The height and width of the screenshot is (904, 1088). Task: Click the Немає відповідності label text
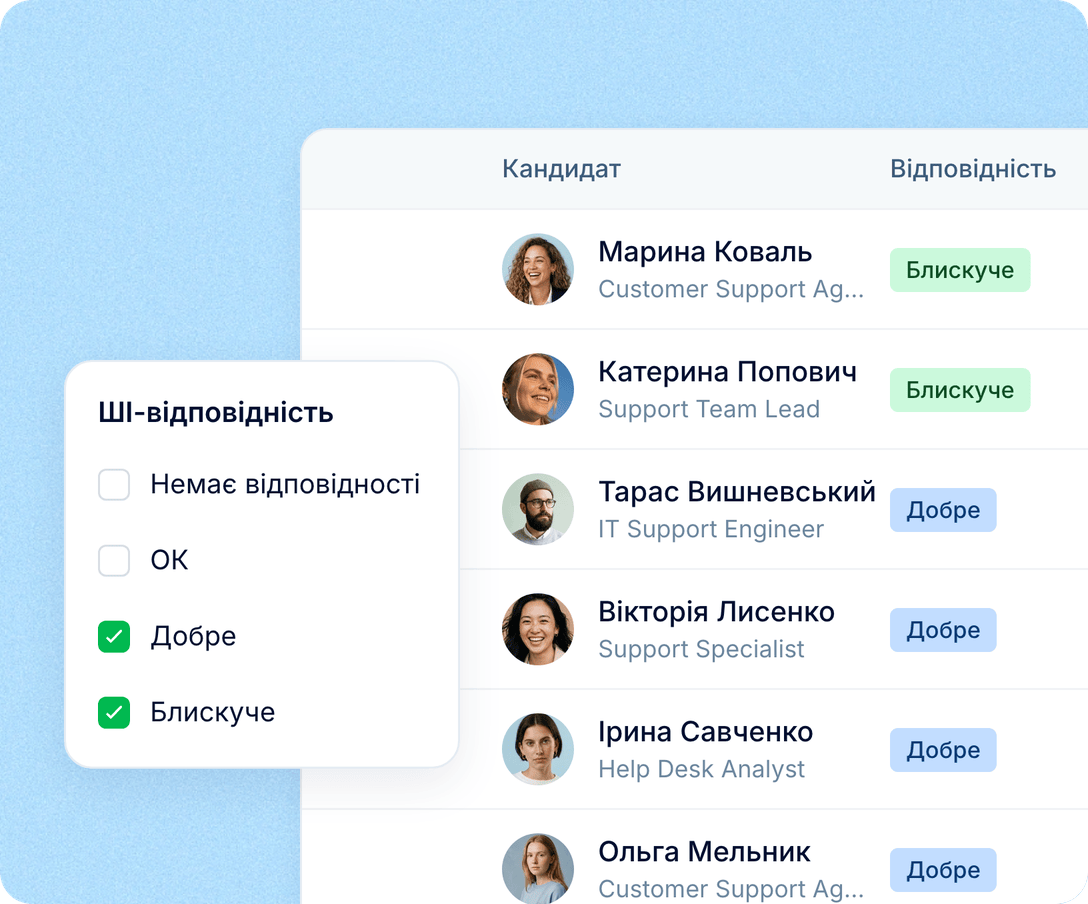click(285, 484)
